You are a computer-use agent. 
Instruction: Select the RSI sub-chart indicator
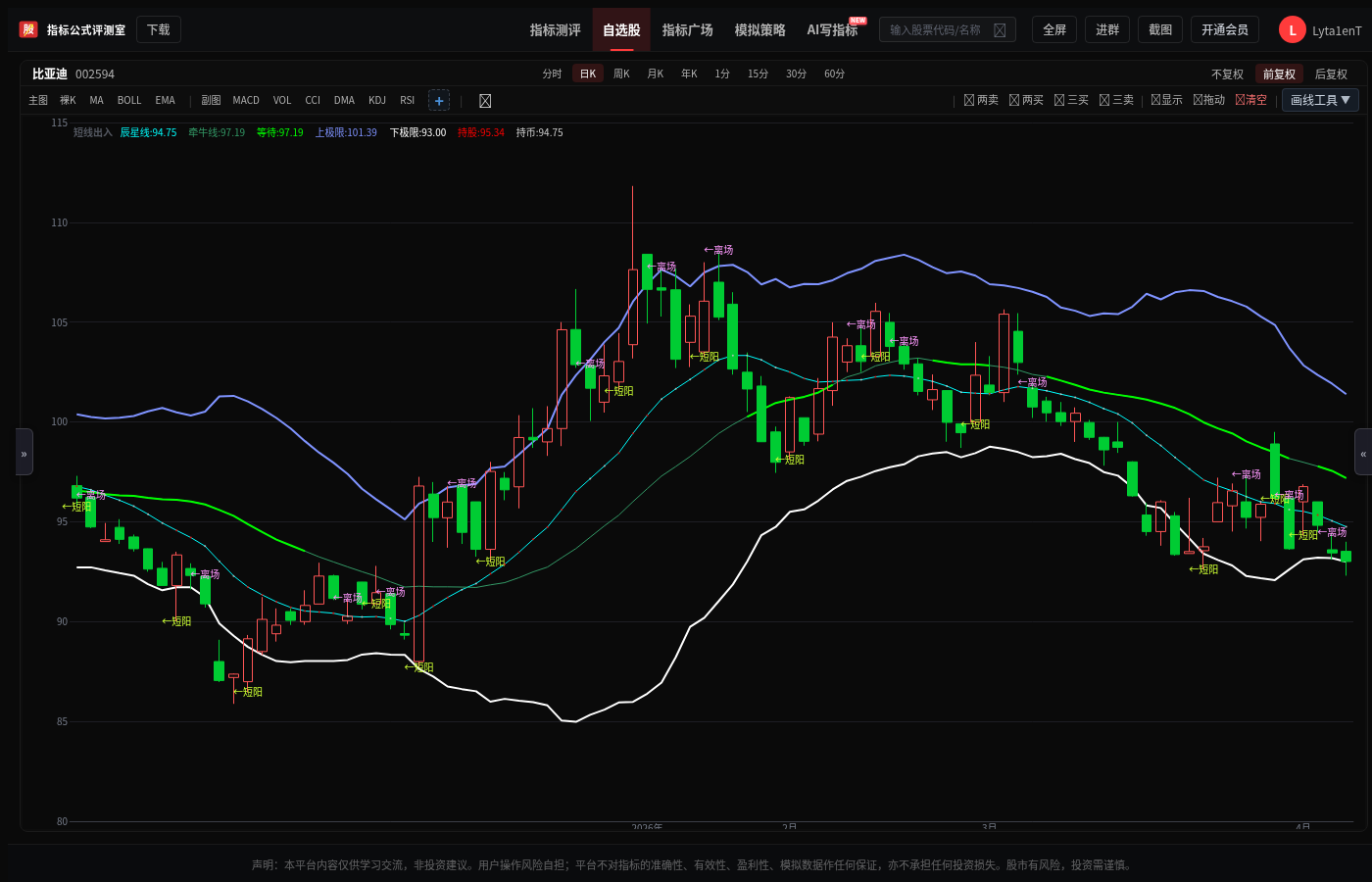(x=408, y=100)
